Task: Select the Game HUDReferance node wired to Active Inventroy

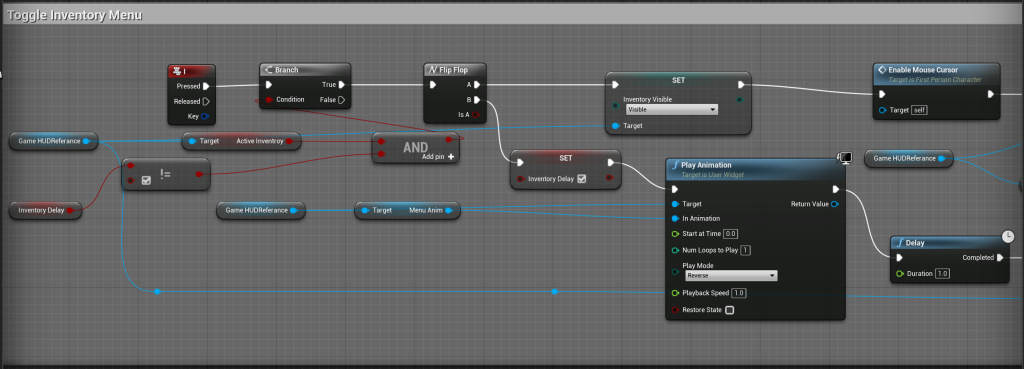Action: [x=53, y=140]
